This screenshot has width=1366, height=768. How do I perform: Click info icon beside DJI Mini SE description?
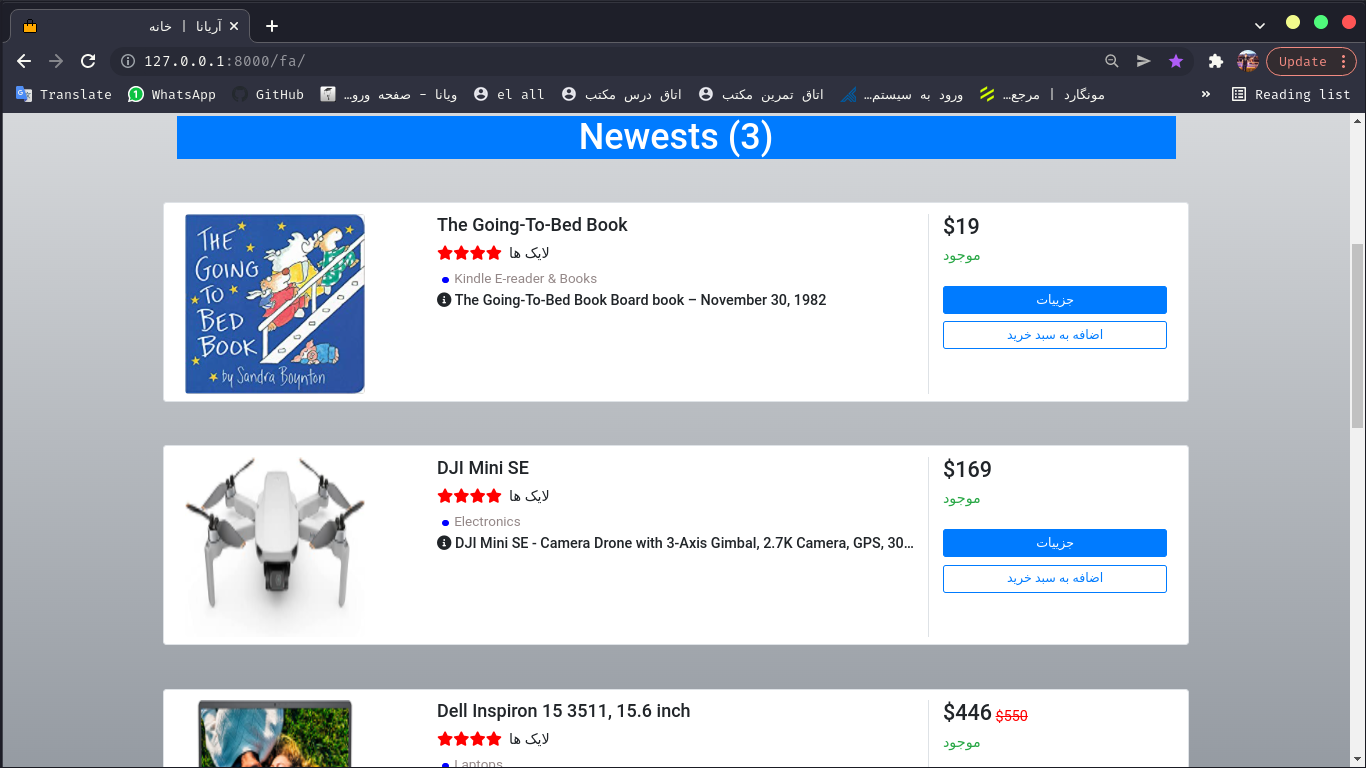(444, 543)
